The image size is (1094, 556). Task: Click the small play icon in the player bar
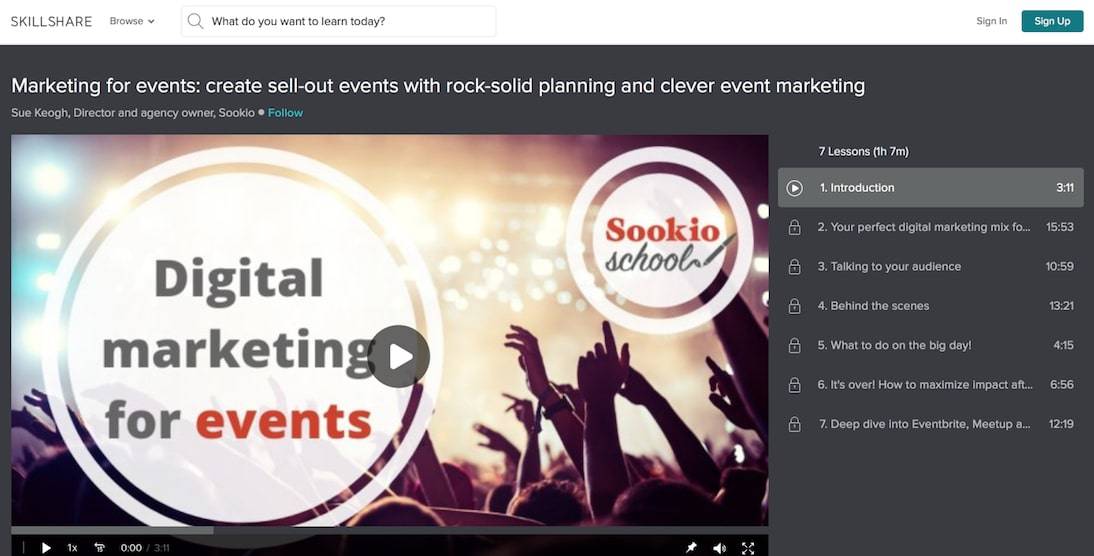pos(46,548)
